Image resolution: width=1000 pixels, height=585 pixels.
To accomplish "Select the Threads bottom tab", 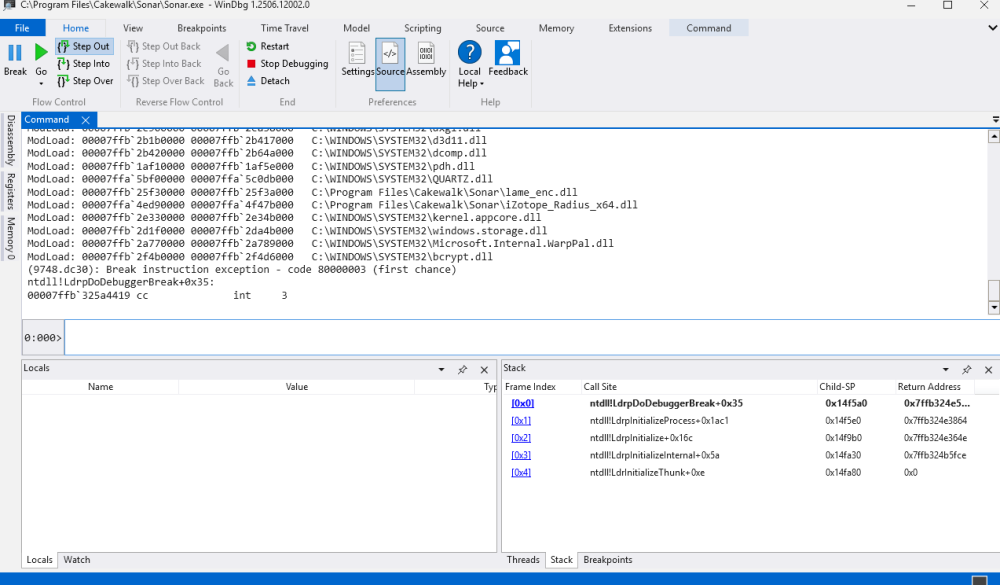I will tap(523, 559).
